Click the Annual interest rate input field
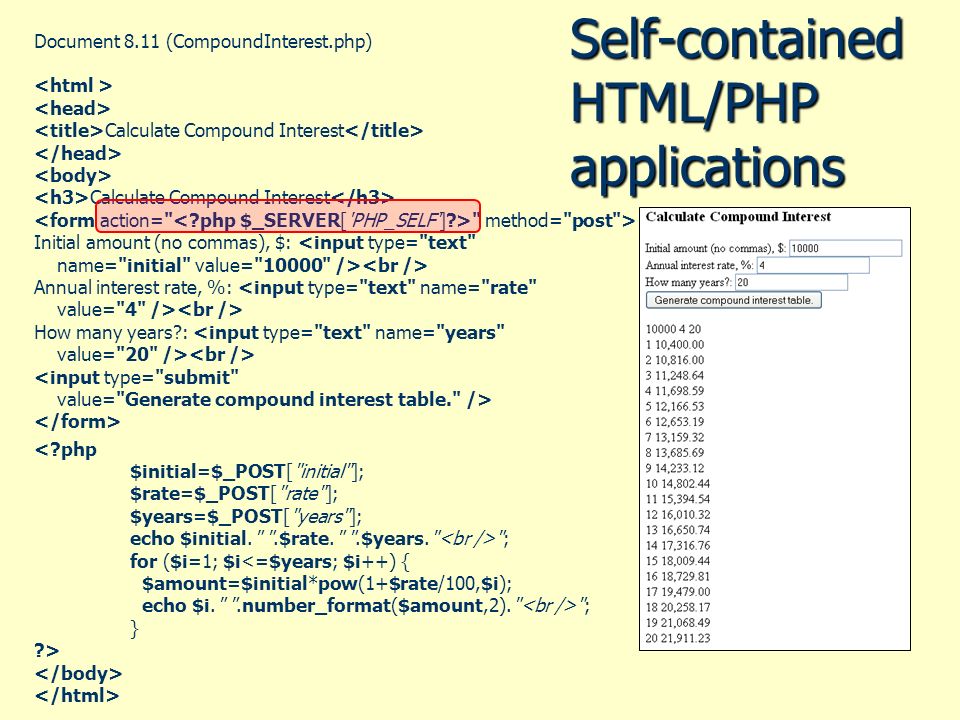 click(x=813, y=265)
